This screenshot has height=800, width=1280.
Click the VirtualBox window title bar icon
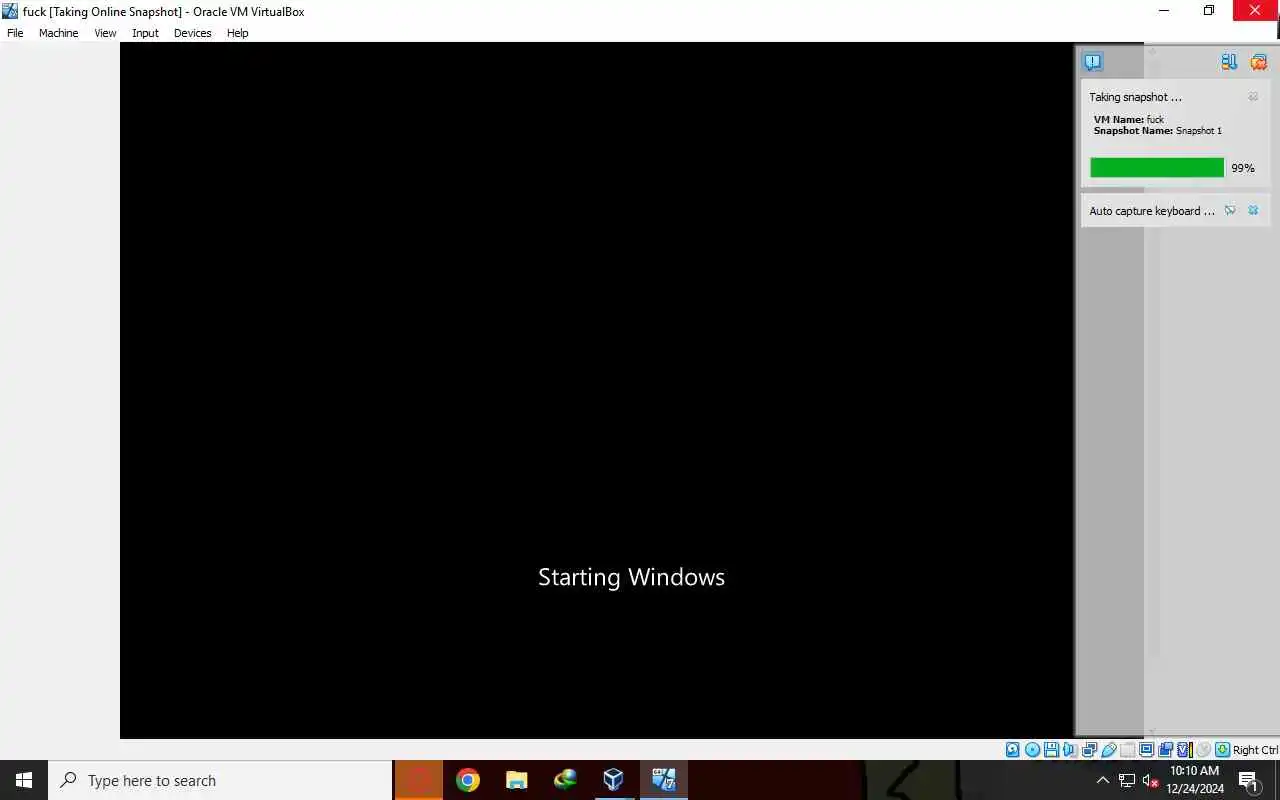(10, 11)
